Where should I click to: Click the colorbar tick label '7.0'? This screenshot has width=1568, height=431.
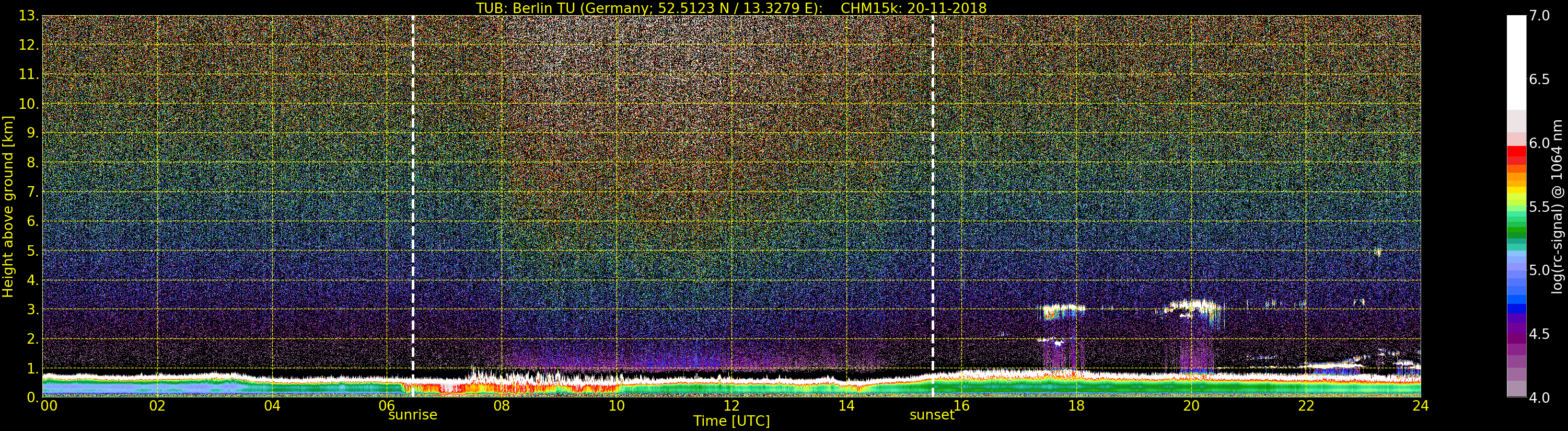1539,16
